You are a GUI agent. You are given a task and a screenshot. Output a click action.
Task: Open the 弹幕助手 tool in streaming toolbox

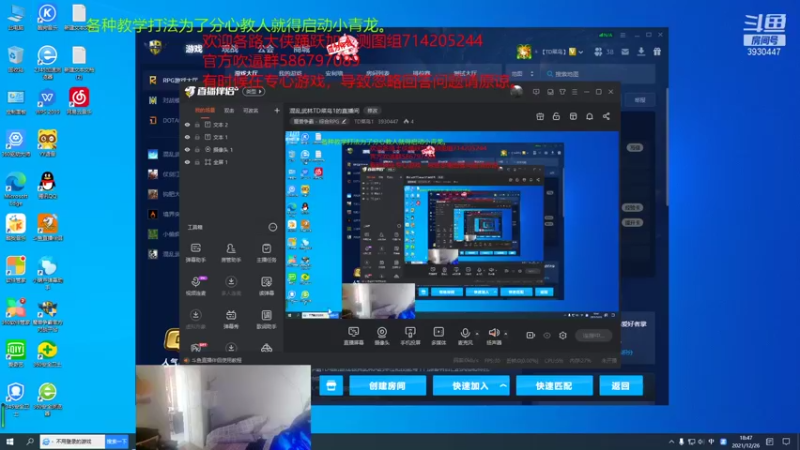196,253
